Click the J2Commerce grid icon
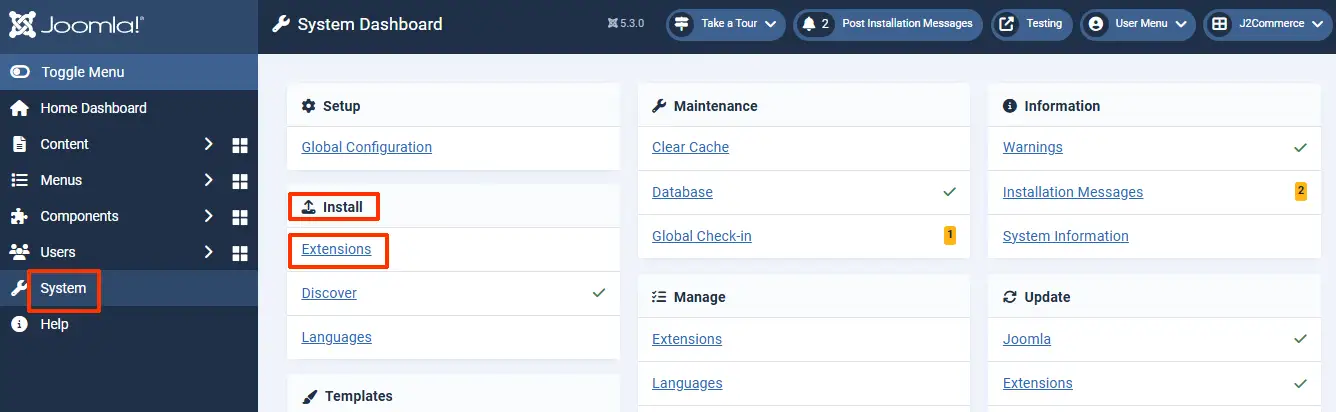Image resolution: width=1336 pixels, height=412 pixels. (x=1220, y=24)
